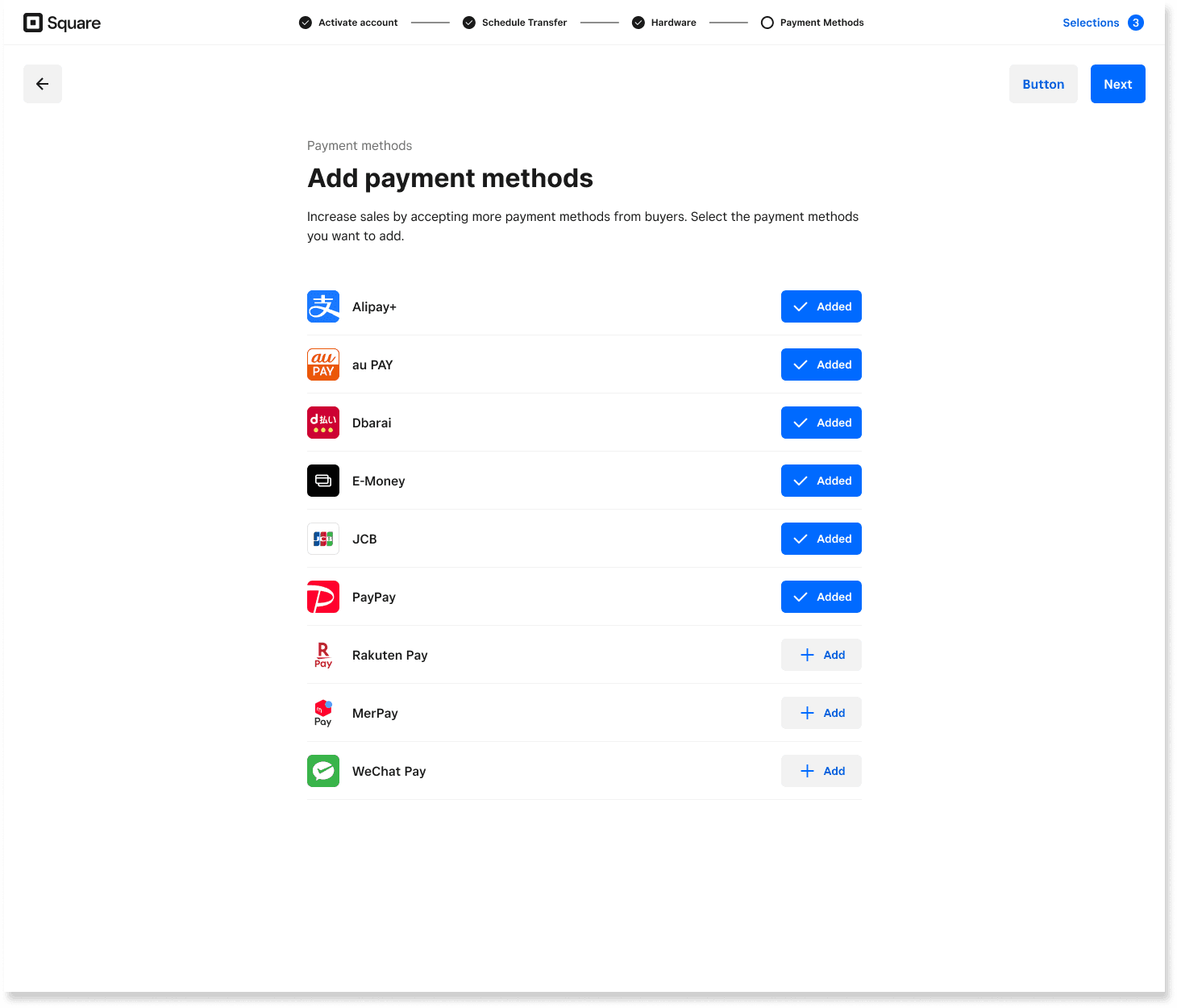Click the Add payment methods heading
The image size is (1177, 1008).
[451, 178]
